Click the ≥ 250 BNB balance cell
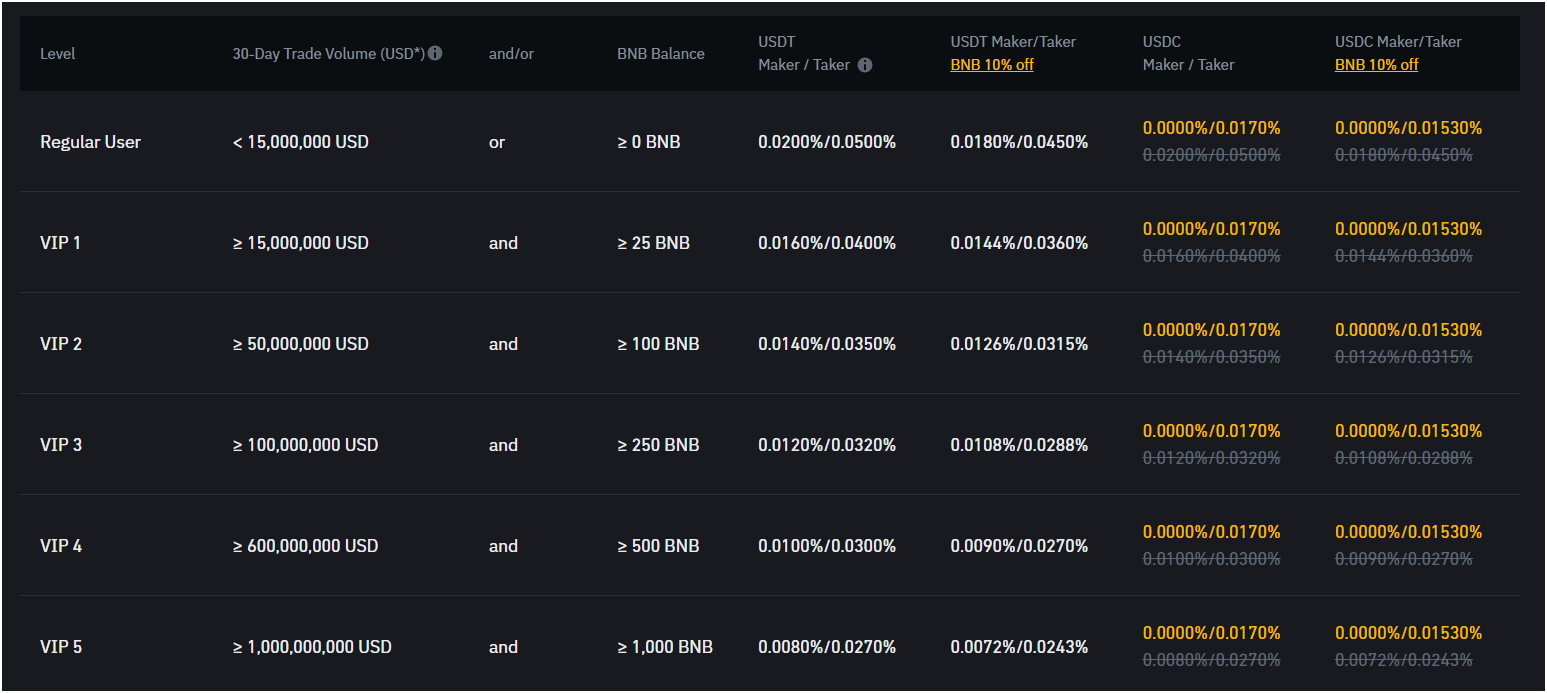 pos(658,445)
